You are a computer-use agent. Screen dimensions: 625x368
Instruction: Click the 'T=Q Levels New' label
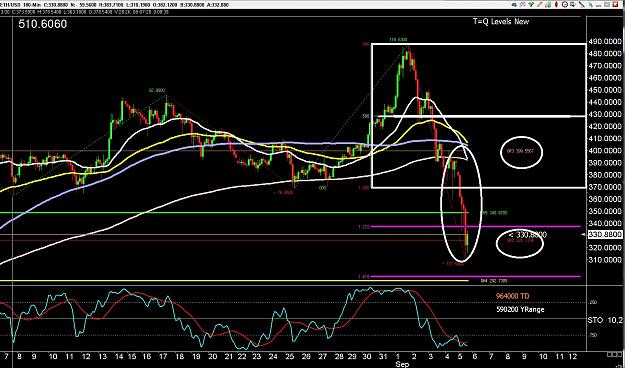(501, 22)
